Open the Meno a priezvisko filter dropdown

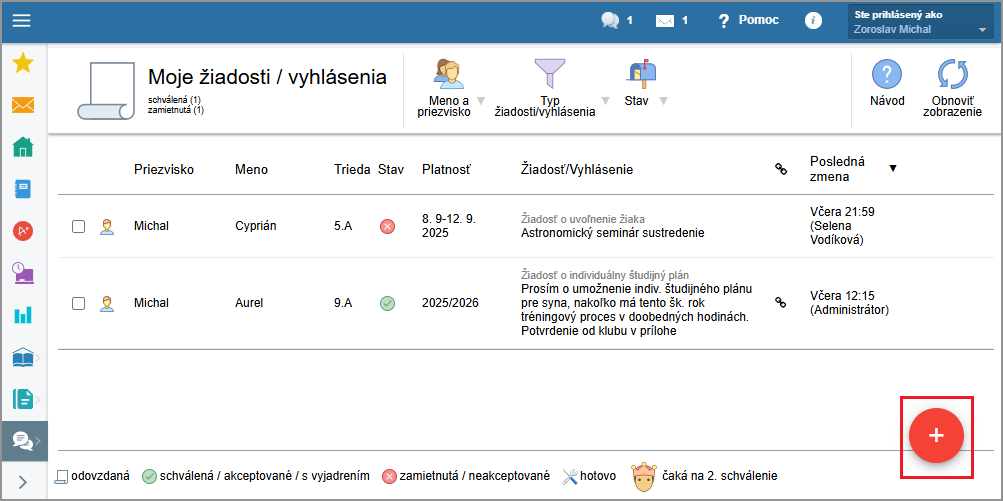449,90
